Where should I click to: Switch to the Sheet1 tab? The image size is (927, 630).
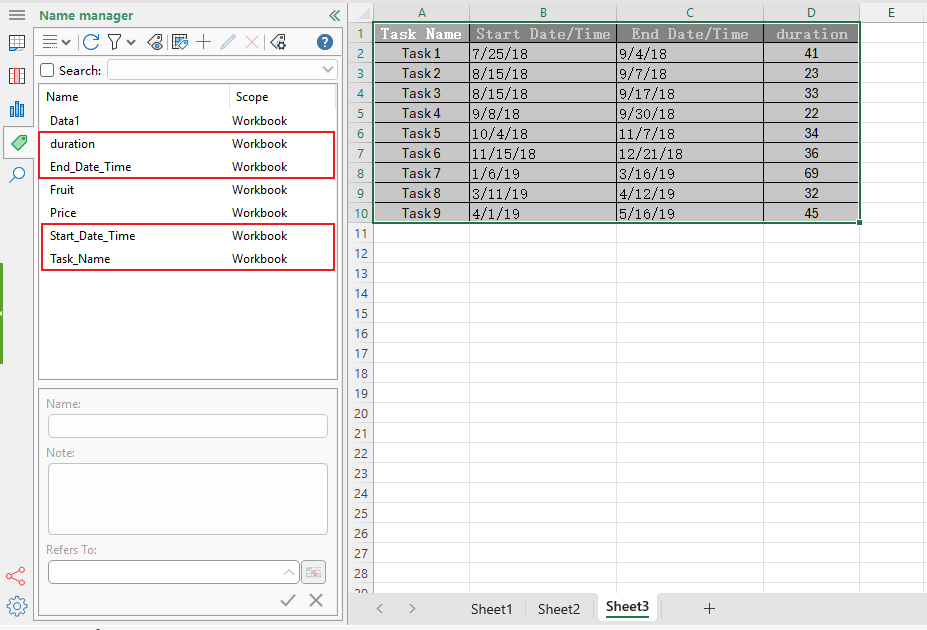click(x=491, y=608)
